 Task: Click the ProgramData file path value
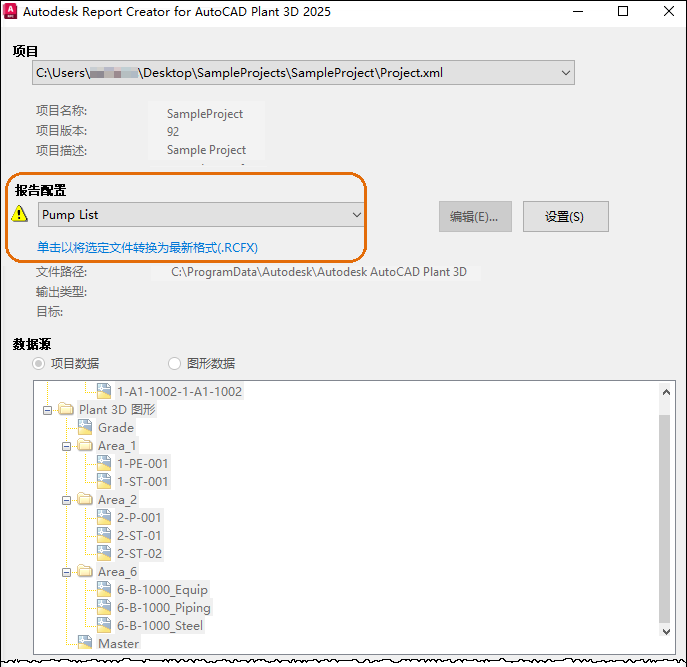[319, 272]
